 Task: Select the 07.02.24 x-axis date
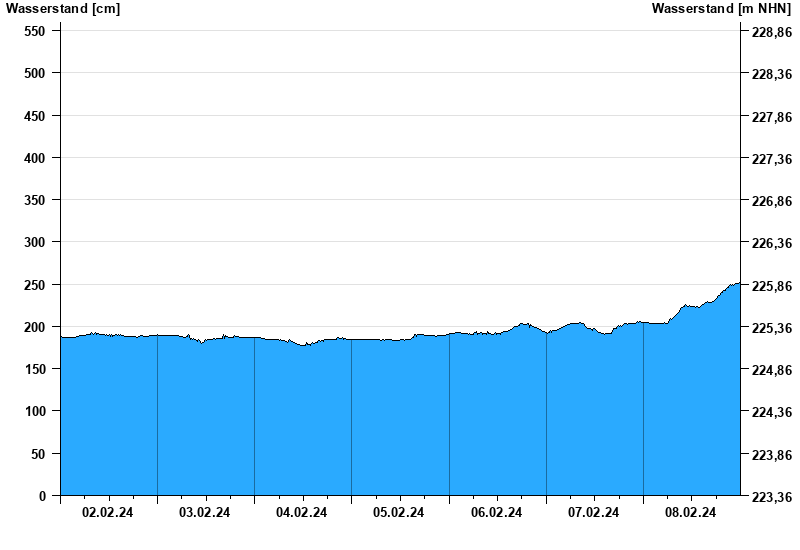pyautogui.click(x=594, y=513)
